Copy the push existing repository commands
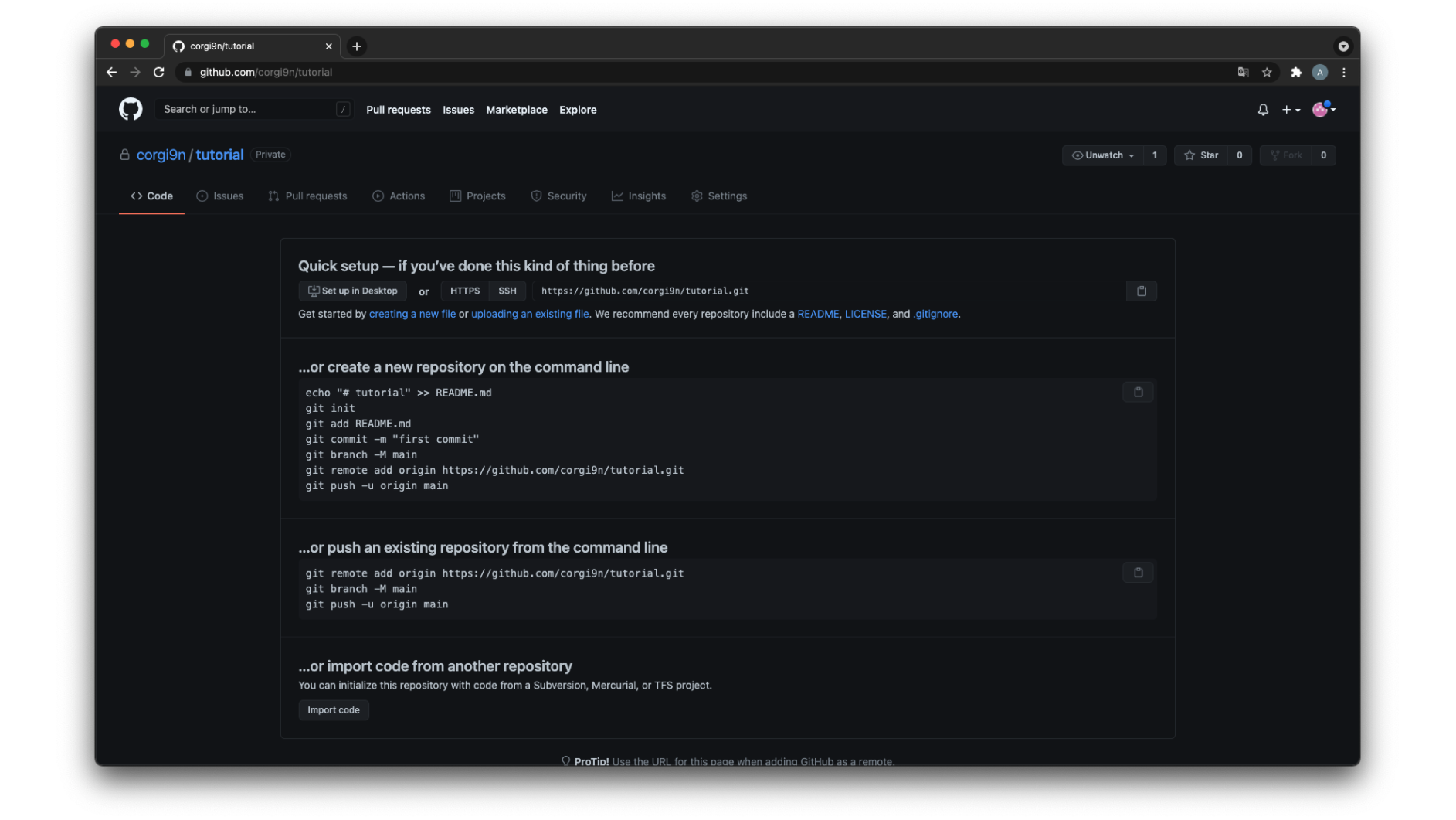 coord(1138,573)
